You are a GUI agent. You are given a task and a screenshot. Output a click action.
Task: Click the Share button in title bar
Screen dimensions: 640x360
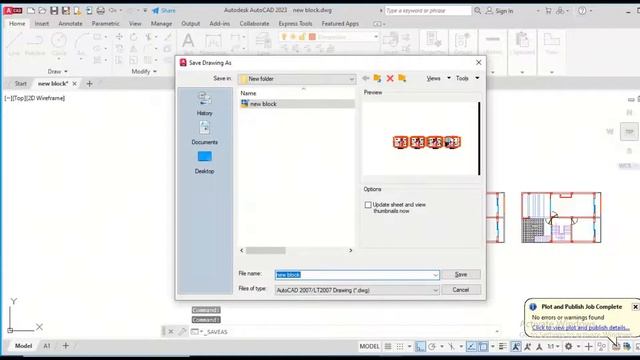click(164, 11)
